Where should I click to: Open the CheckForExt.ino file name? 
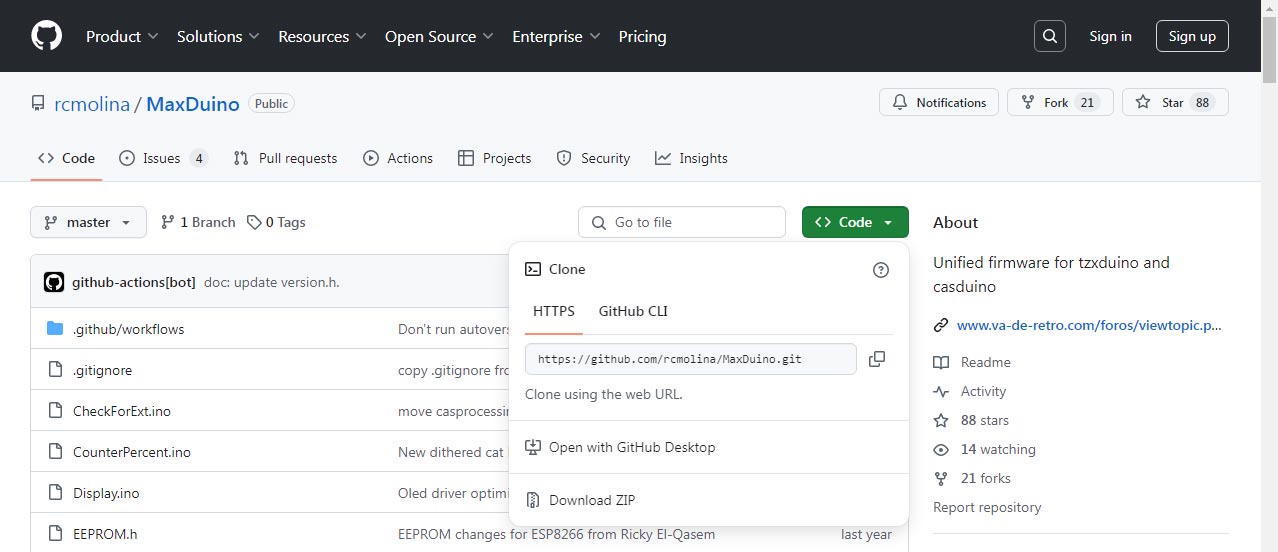tap(122, 411)
